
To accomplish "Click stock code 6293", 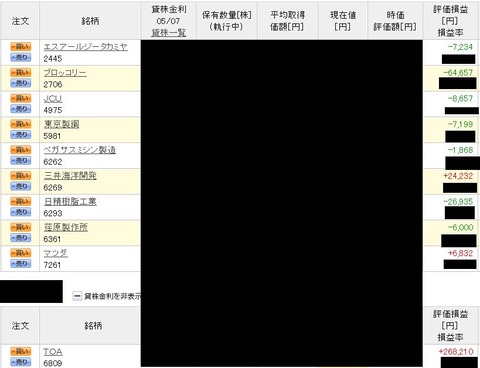I will click(53, 213).
